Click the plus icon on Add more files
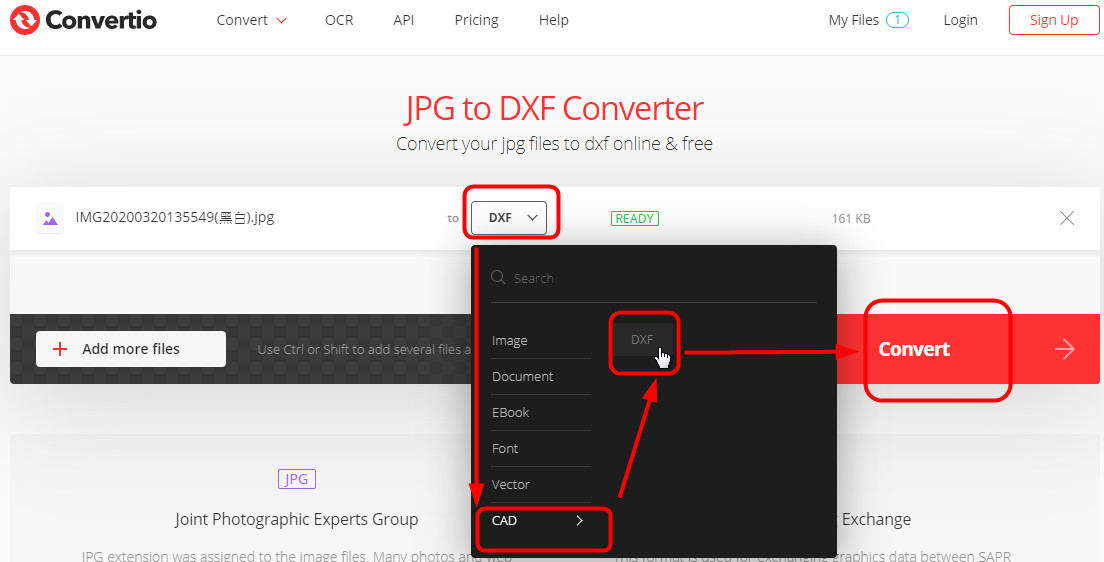 coord(61,349)
